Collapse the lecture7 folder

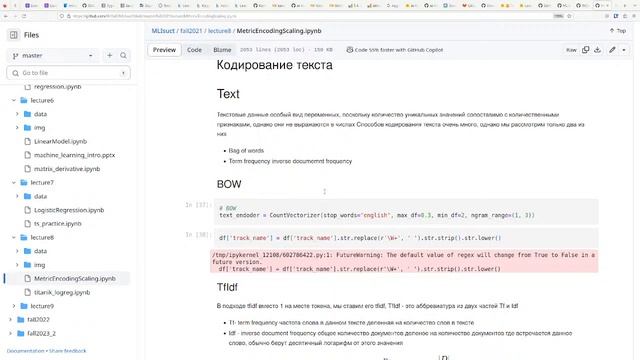[14, 183]
